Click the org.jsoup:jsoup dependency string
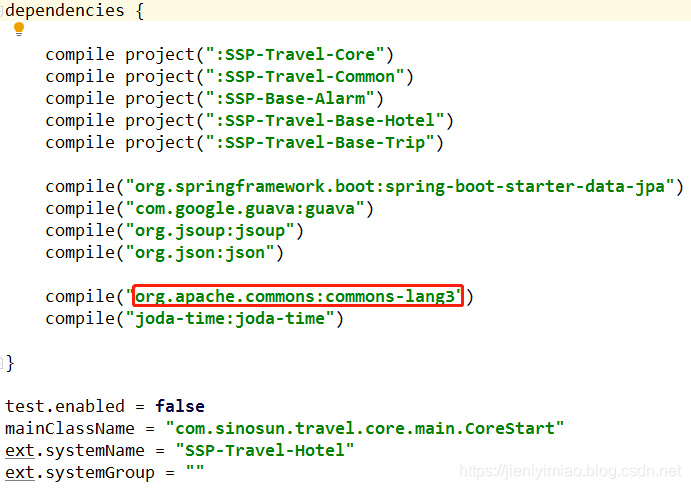 pyautogui.click(x=210, y=231)
